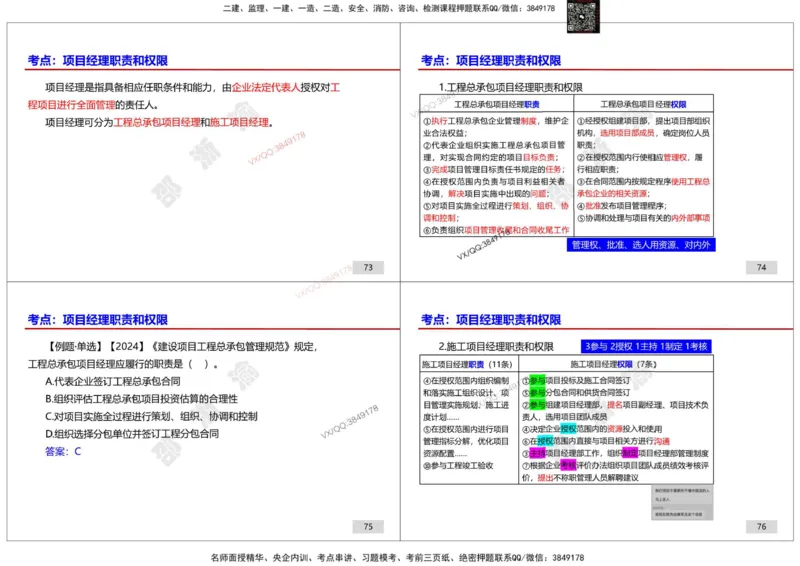This screenshot has height=566, width=800.
Task: Click page number 76 badge
Action: [761, 527]
